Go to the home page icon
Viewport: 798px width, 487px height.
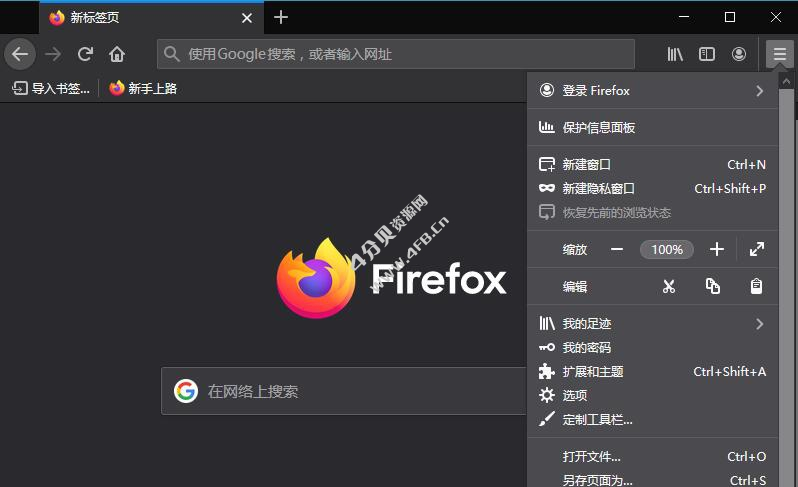[x=118, y=54]
